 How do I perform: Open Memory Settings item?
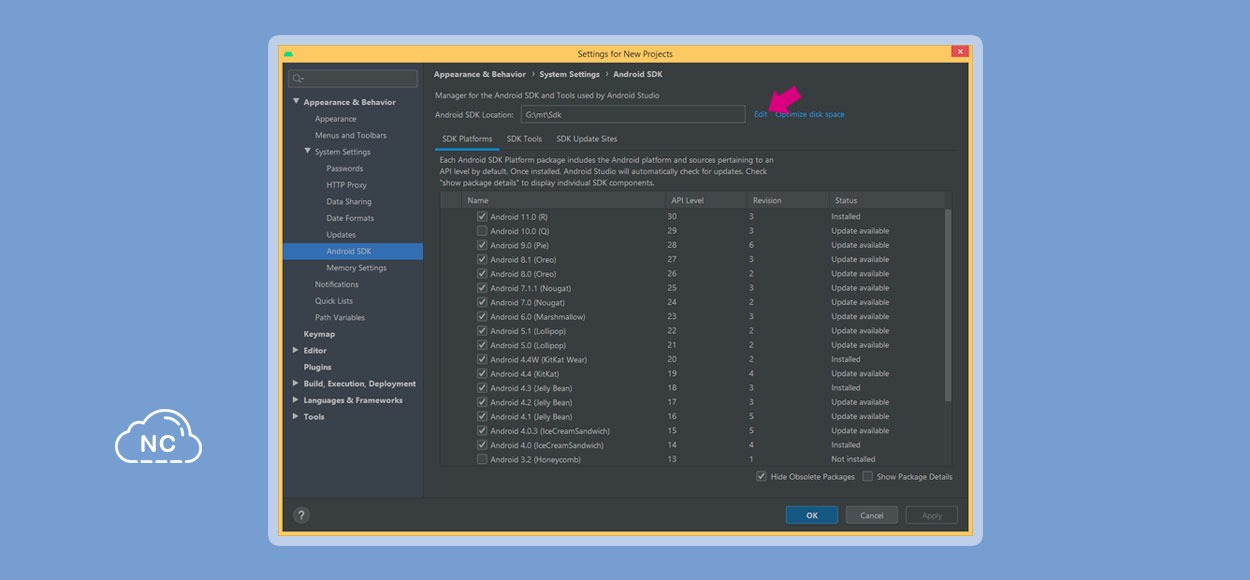pyautogui.click(x=356, y=268)
